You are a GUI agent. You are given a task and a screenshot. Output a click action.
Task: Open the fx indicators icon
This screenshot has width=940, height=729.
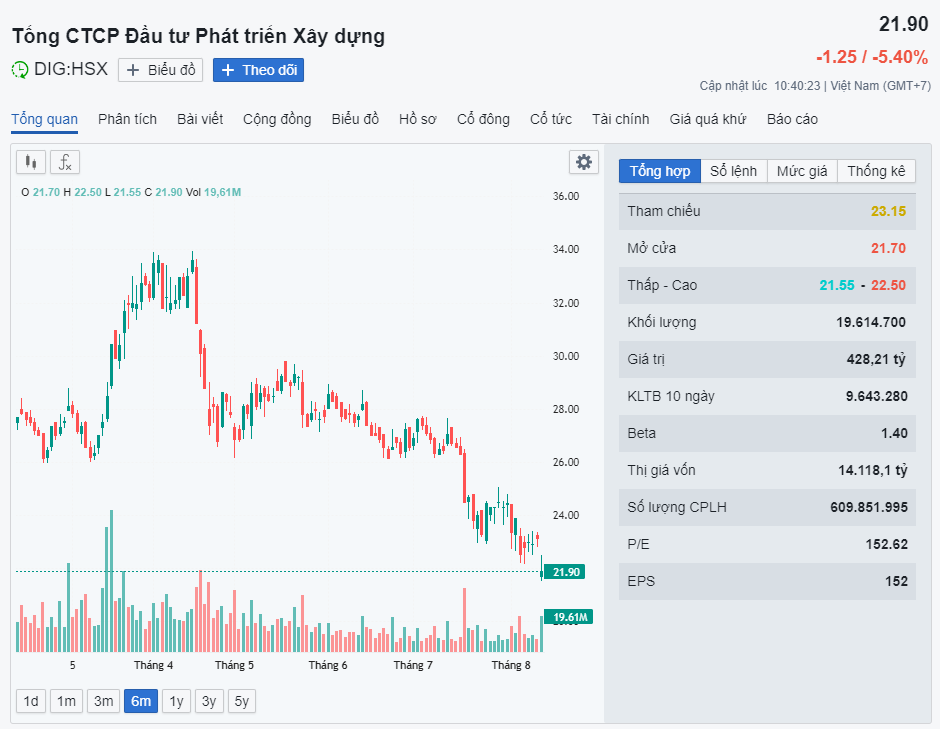tap(65, 162)
